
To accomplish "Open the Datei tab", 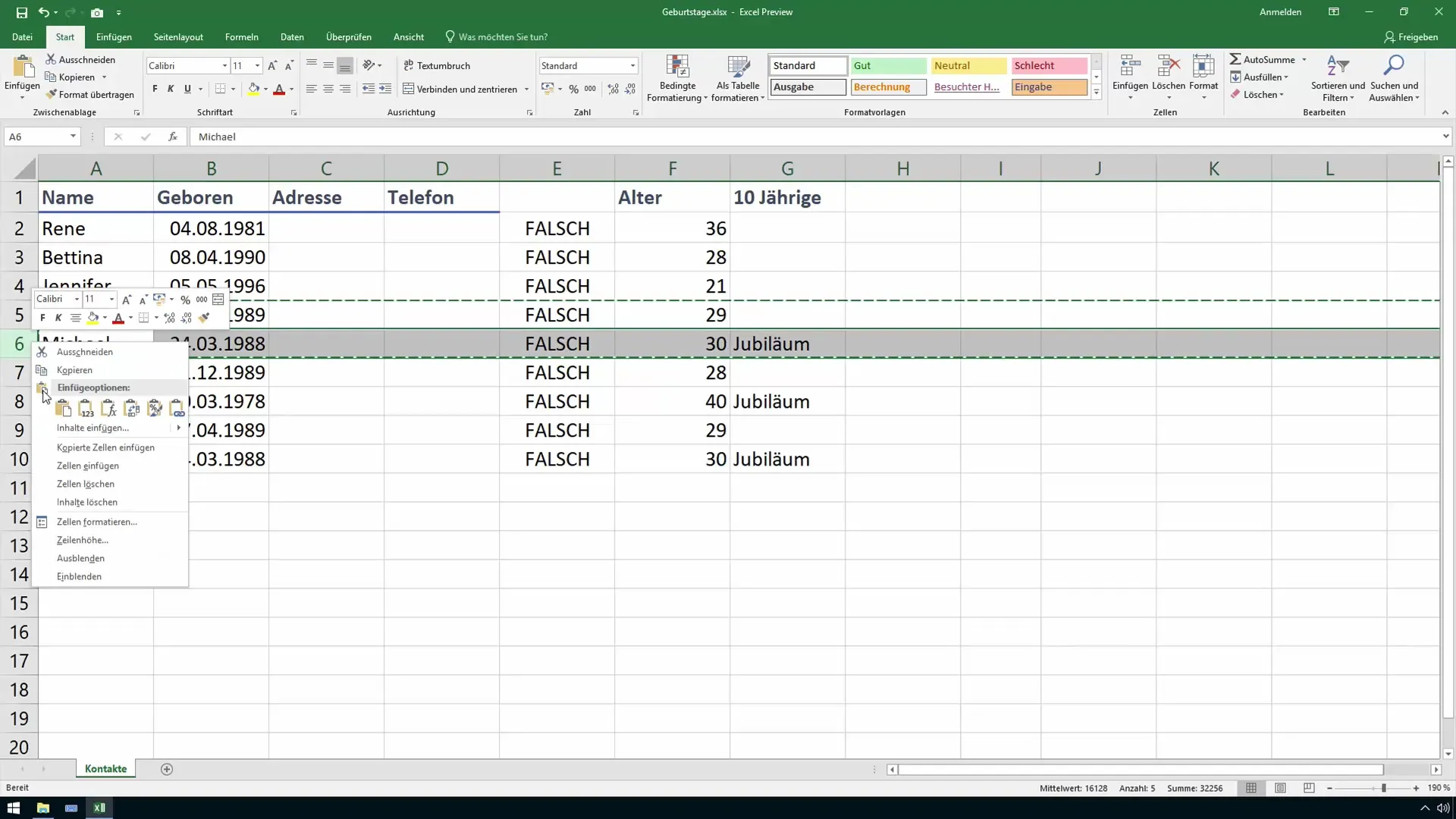I will (x=23, y=36).
